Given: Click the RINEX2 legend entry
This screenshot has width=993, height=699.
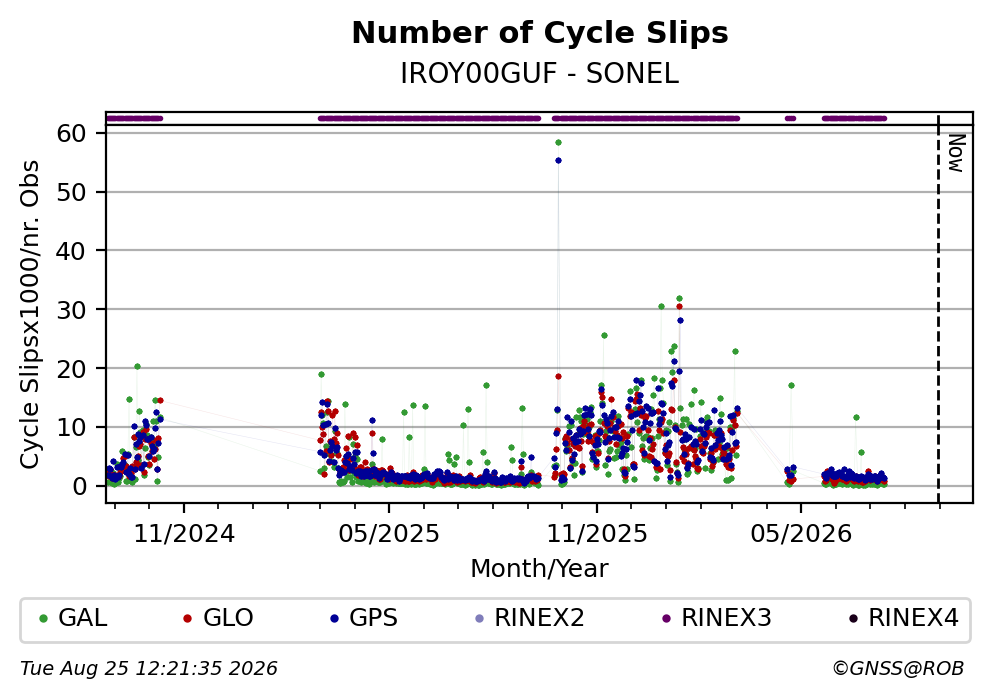Looking at the screenshot, I should (529, 618).
